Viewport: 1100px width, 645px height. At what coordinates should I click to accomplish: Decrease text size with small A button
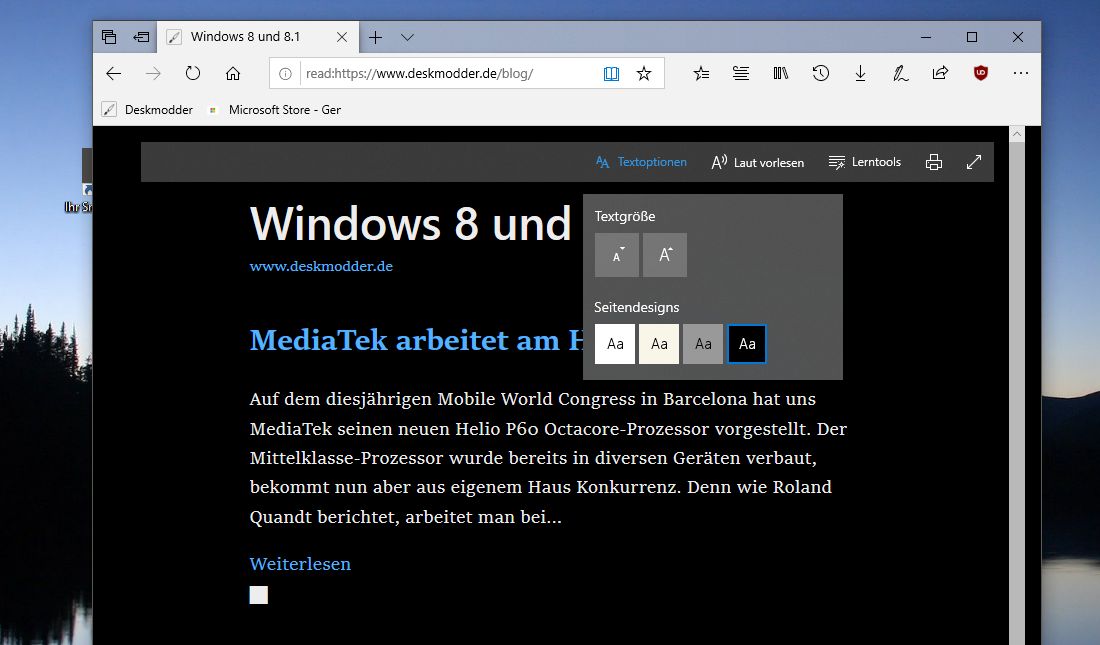617,255
